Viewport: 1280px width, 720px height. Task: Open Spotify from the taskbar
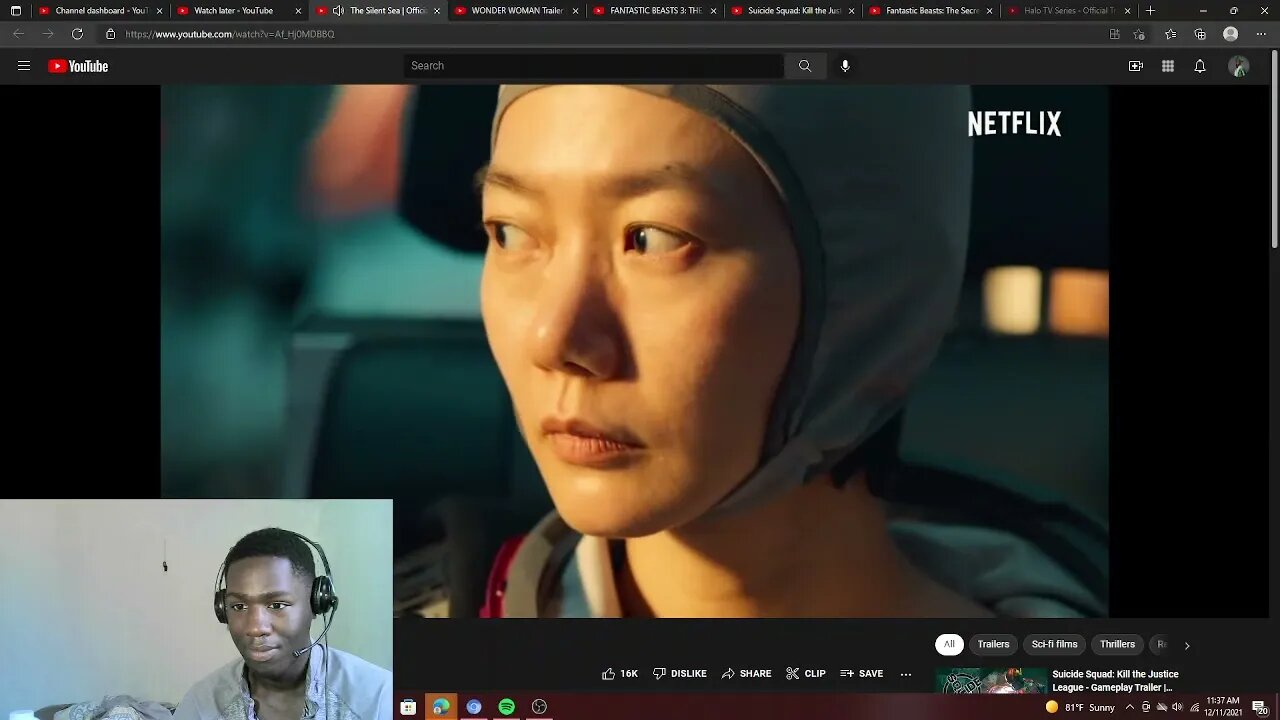(507, 707)
